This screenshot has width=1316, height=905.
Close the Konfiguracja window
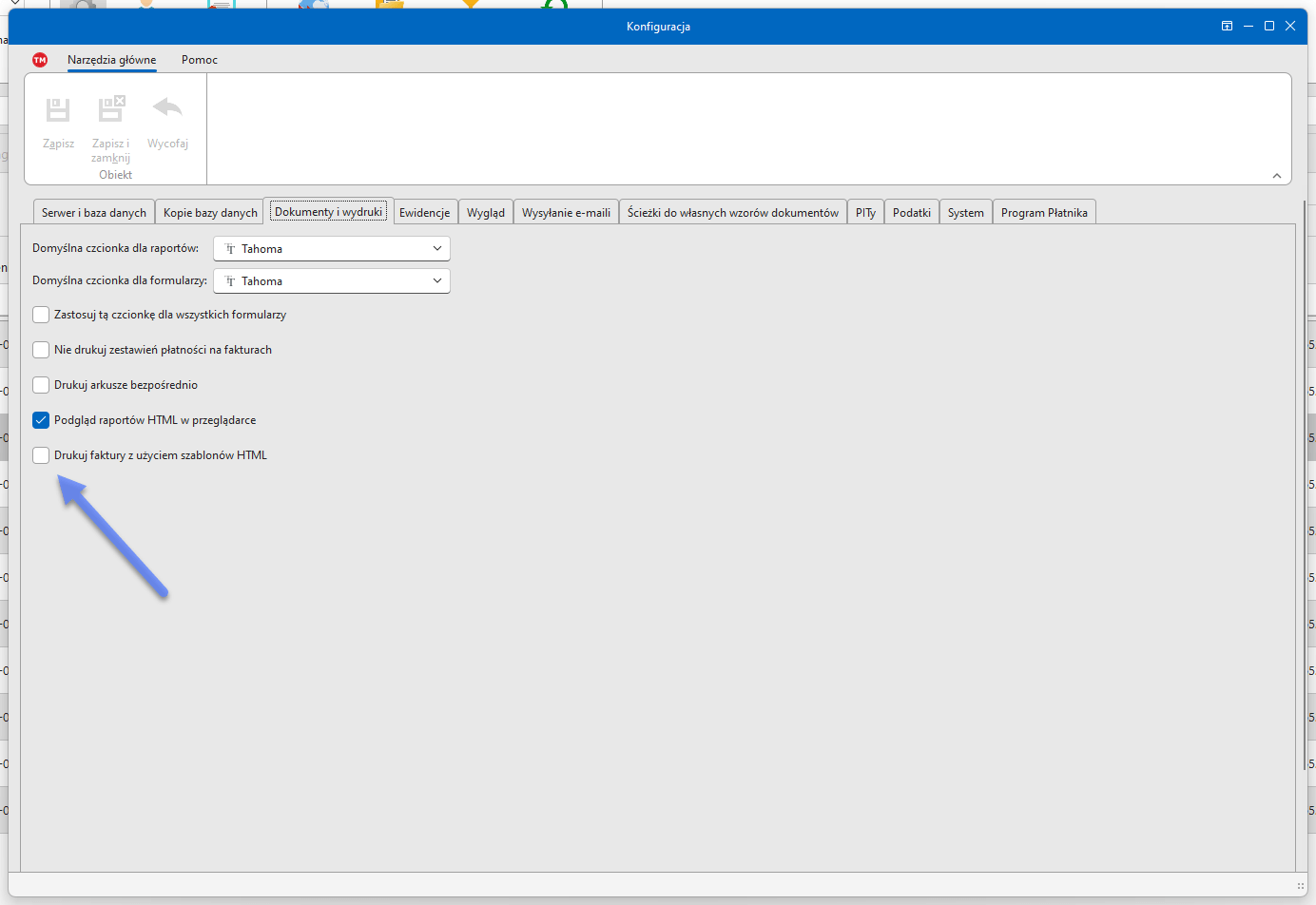pos(1290,27)
